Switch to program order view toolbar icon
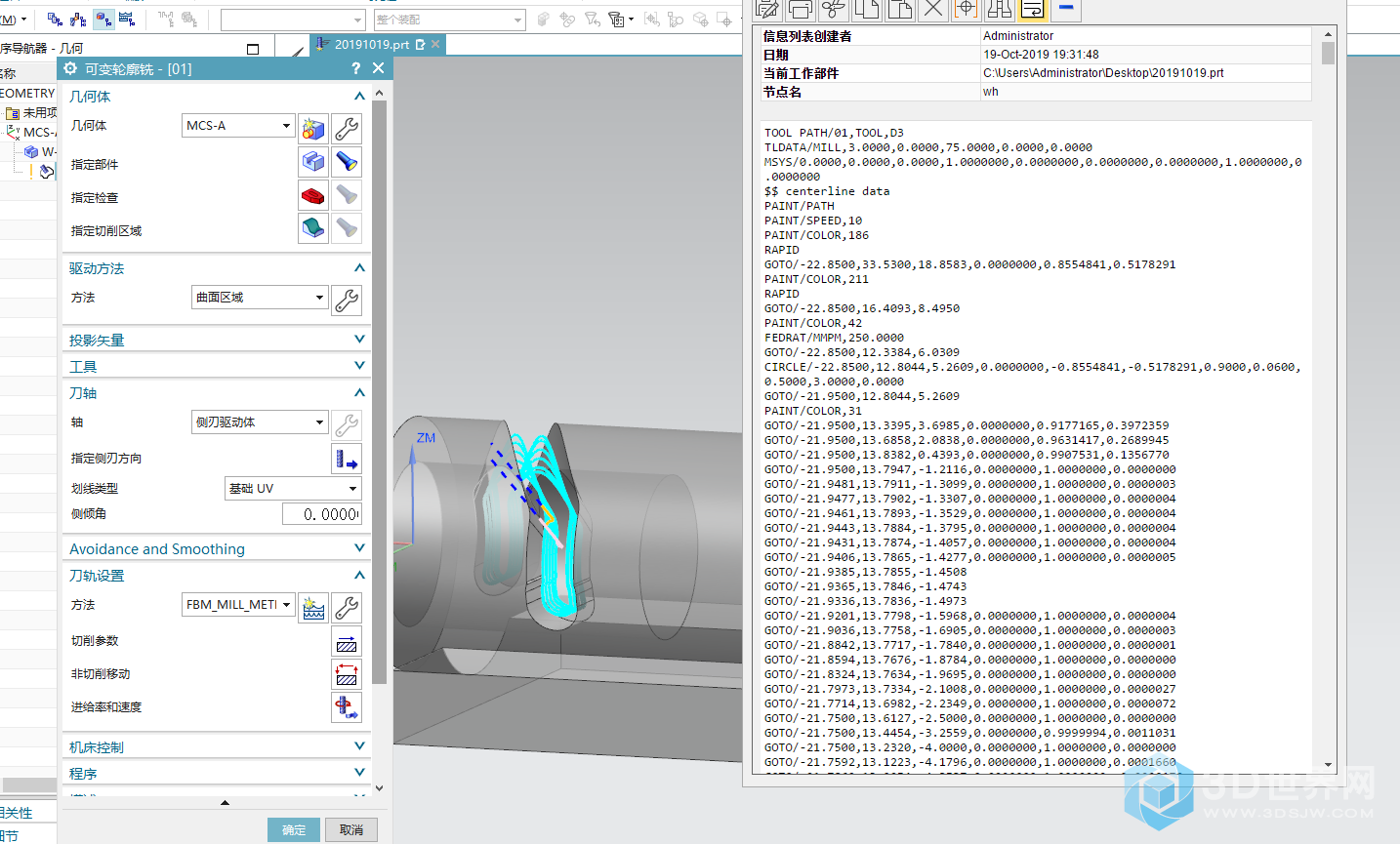Screen dimensions: 1400x844 (55, 19)
